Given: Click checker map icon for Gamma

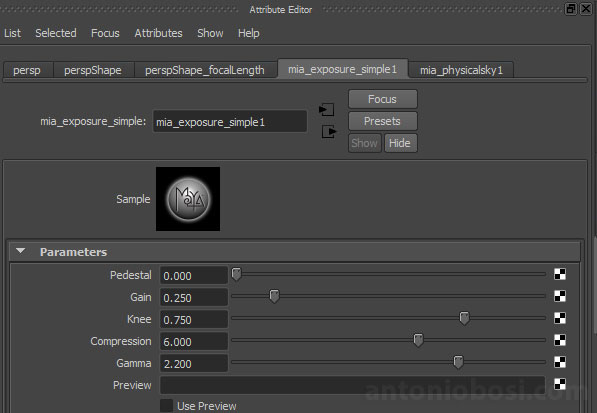Looking at the screenshot, I should coord(560,362).
